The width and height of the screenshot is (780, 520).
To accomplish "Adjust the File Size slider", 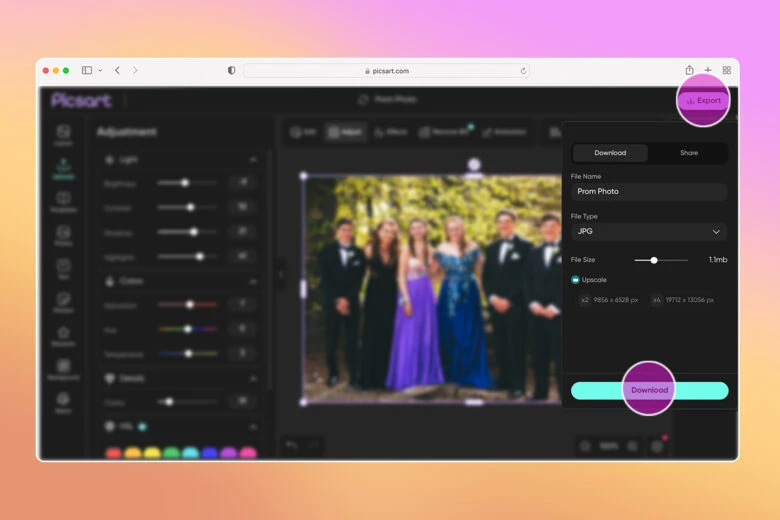I will pyautogui.click(x=661, y=260).
